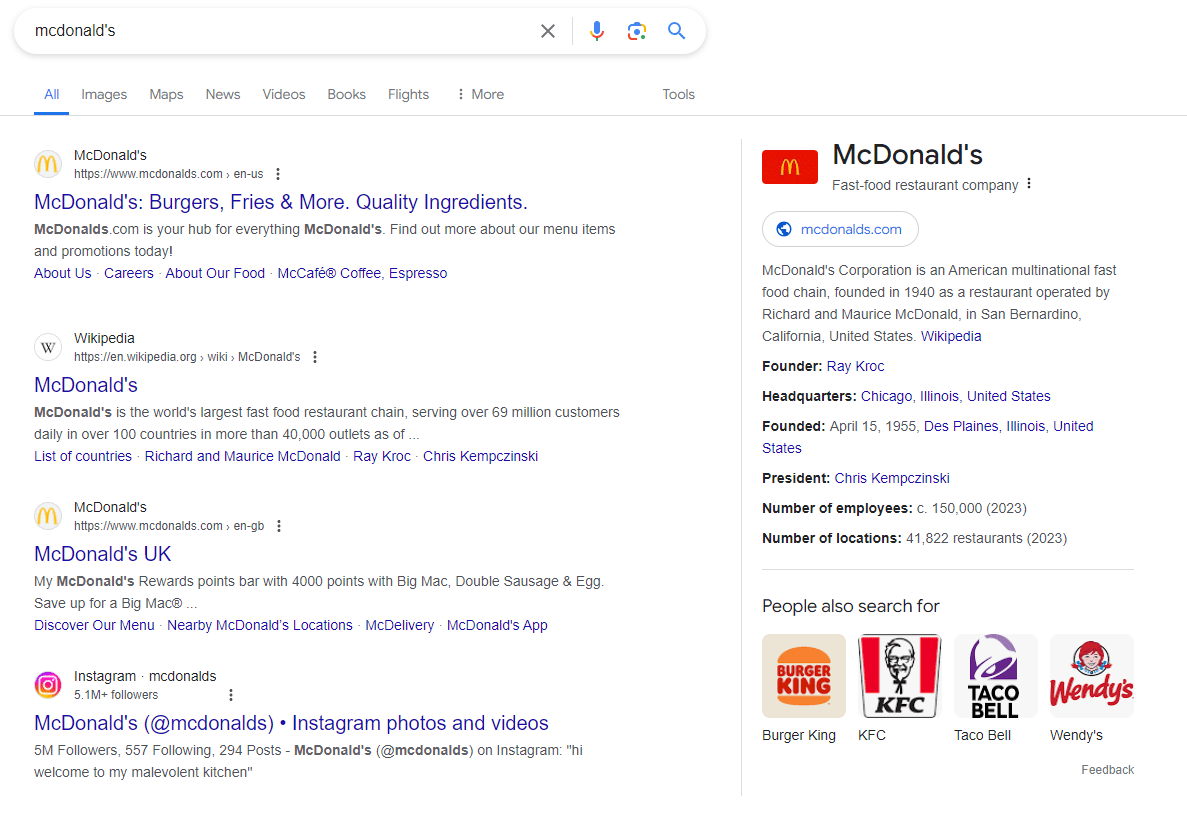Open the Discover Our Menu sitelink
Viewport: 1187px width, 814px height.
pos(94,625)
